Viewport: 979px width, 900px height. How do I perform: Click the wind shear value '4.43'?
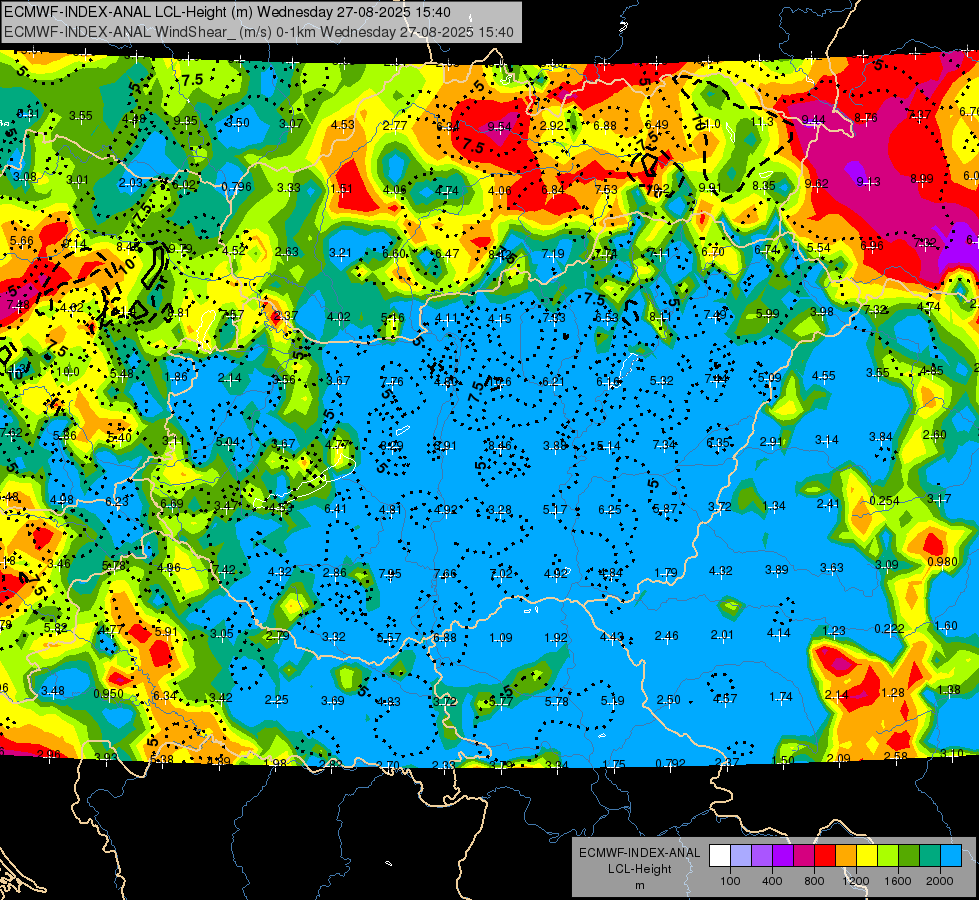[611, 636]
